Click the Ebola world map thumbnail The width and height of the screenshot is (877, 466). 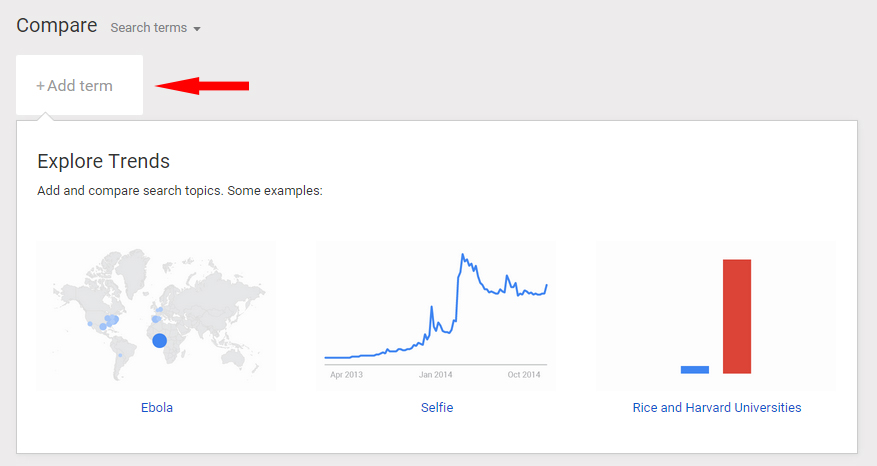point(156,316)
